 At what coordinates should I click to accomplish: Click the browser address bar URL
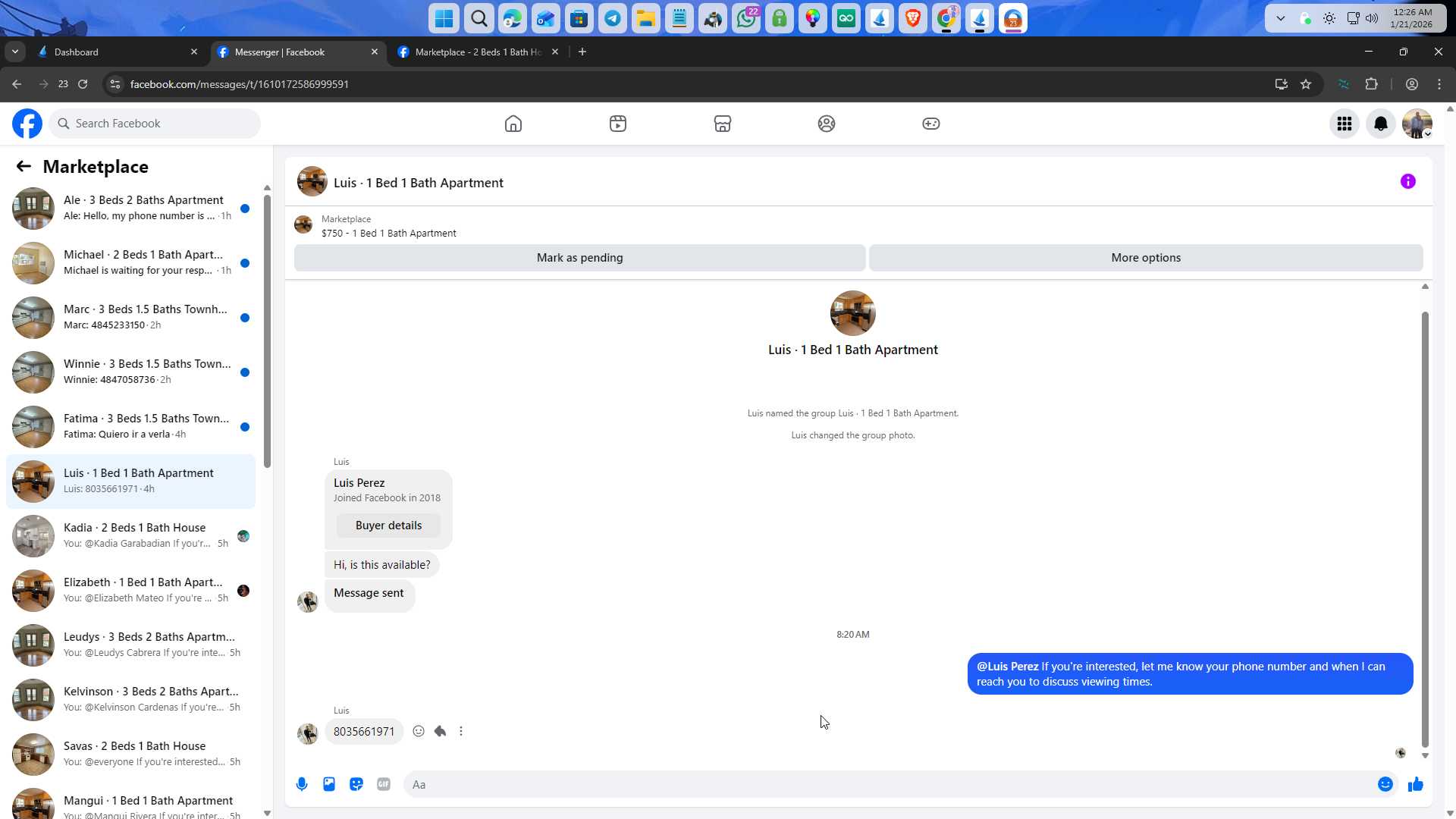click(239, 84)
